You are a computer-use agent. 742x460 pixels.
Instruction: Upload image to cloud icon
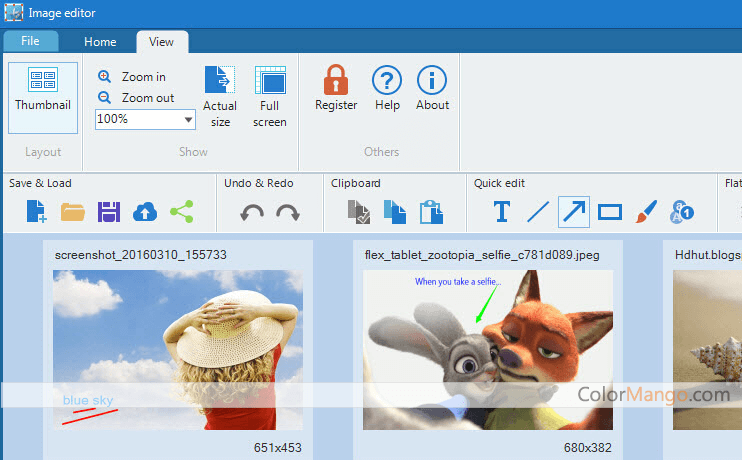click(x=145, y=212)
